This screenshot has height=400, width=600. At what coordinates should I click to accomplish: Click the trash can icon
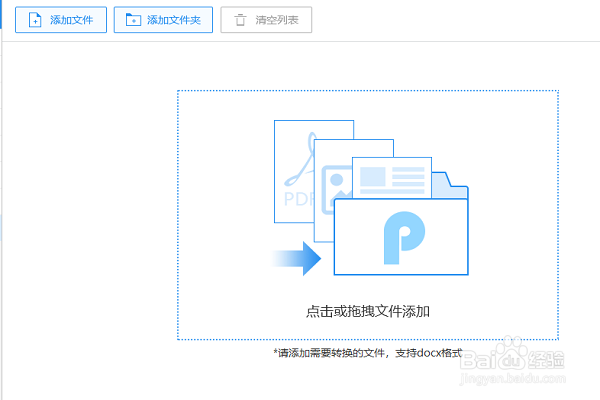[240, 20]
